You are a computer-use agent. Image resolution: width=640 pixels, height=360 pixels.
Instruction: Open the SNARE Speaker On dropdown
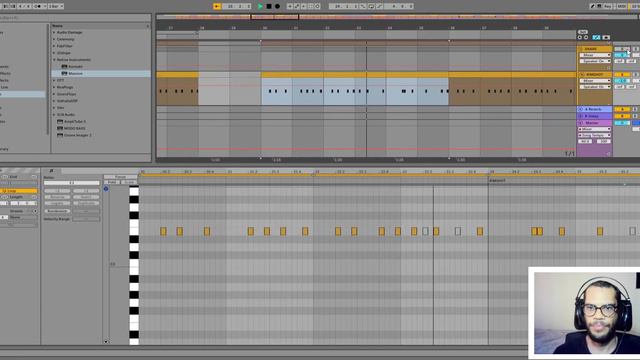(x=595, y=61)
